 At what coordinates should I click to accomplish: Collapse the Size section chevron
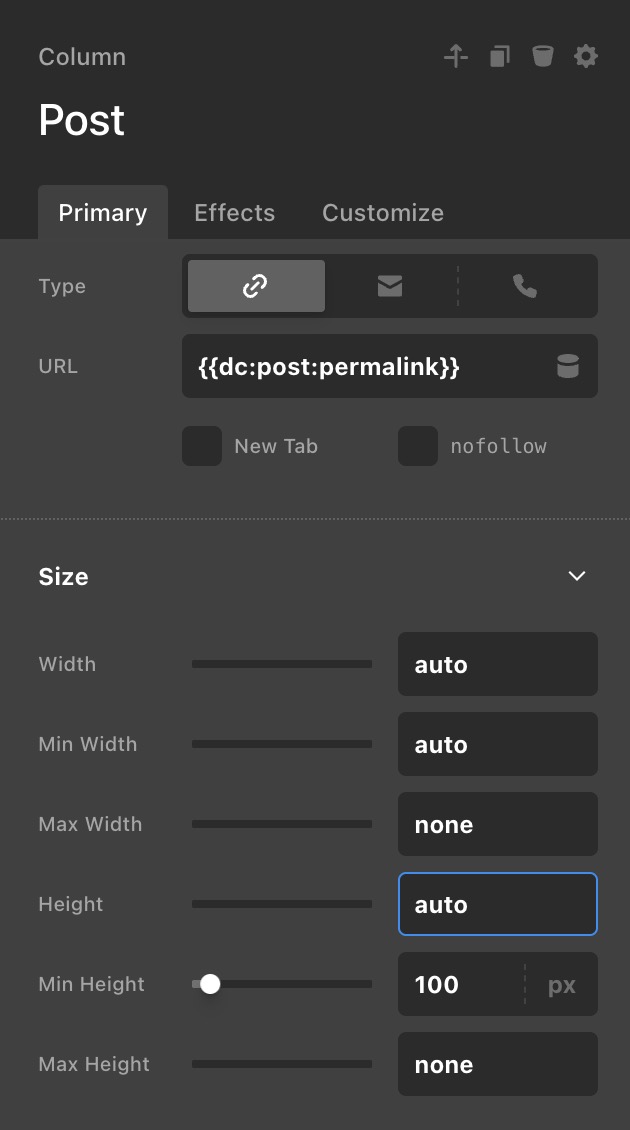[x=577, y=576]
